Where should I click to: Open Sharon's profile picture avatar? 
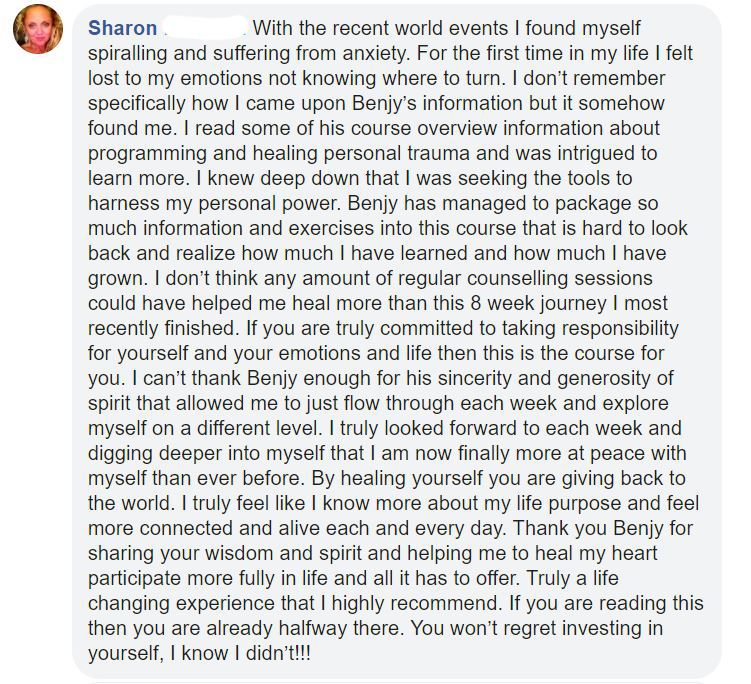[38, 29]
